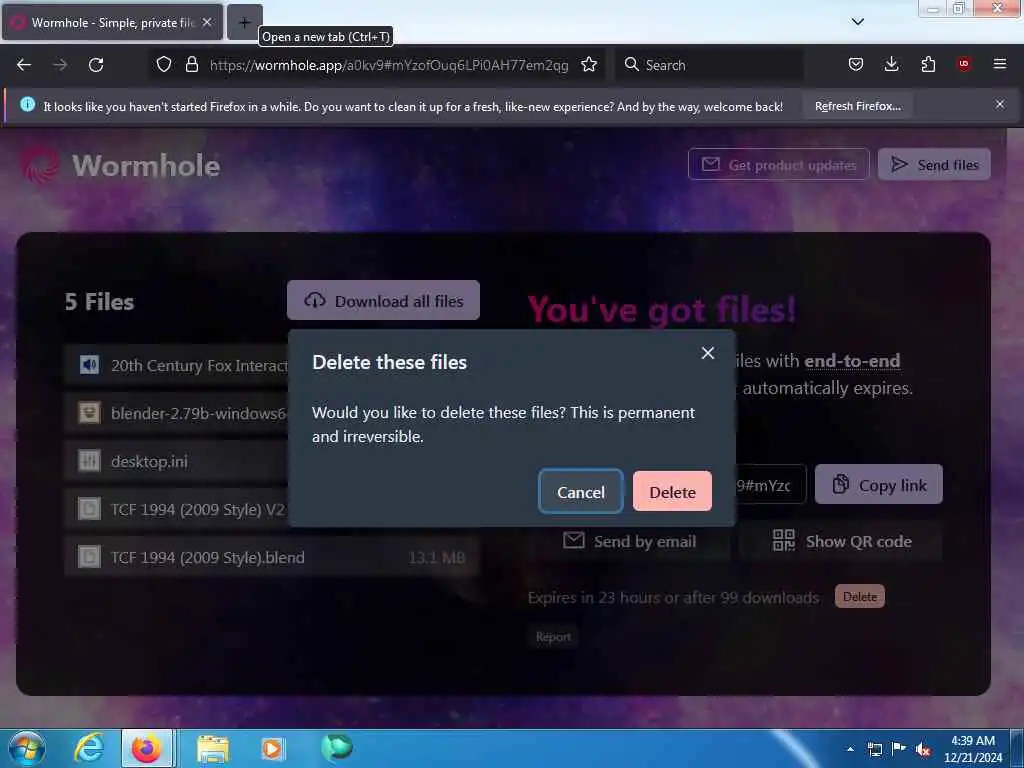Select TCF 1994 (2009 Style).blend file
Viewport: 1024px width, 768px height.
click(x=272, y=557)
